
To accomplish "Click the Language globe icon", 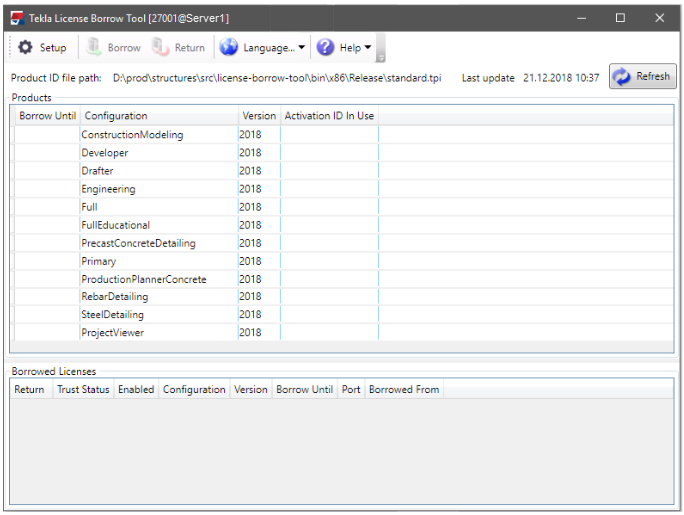I will point(229,47).
